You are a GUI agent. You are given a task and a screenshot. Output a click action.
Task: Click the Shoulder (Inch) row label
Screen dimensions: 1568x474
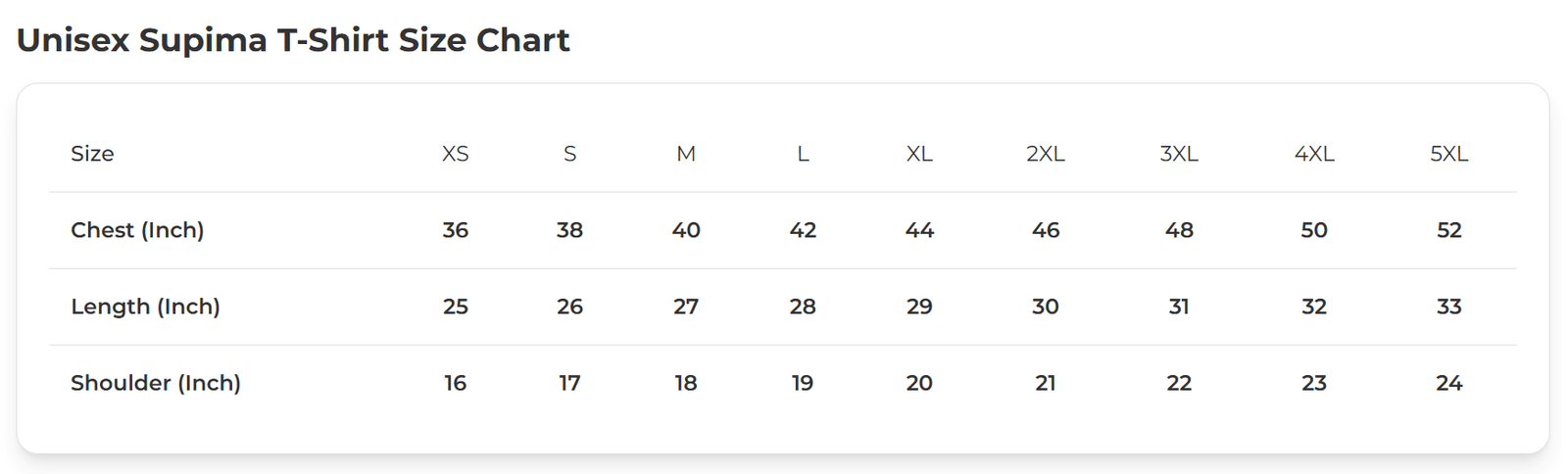(156, 383)
